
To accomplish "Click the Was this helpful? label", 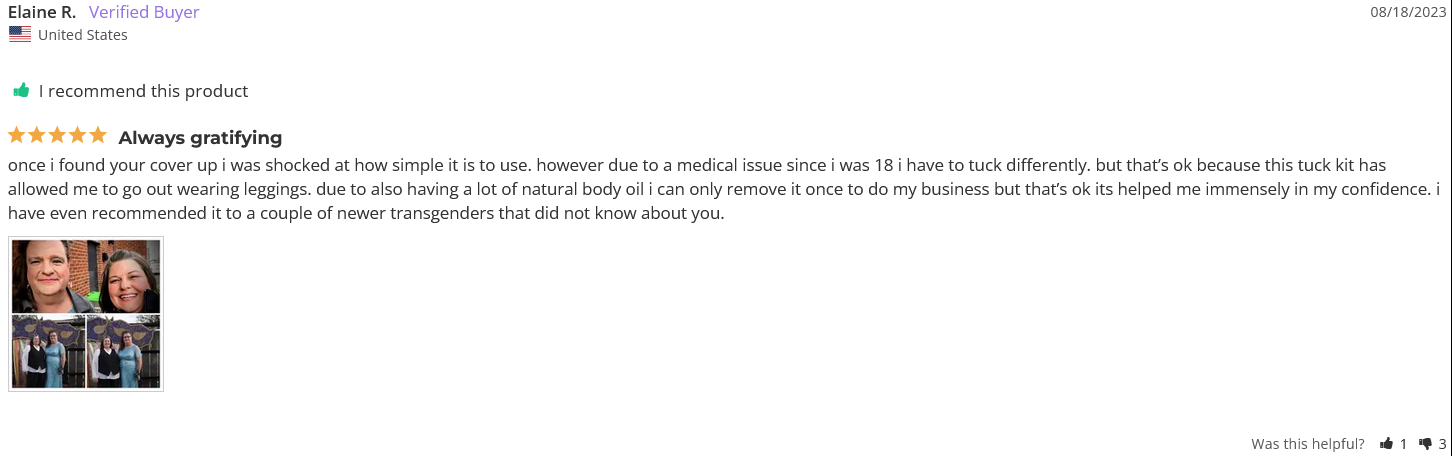I will [1308, 444].
